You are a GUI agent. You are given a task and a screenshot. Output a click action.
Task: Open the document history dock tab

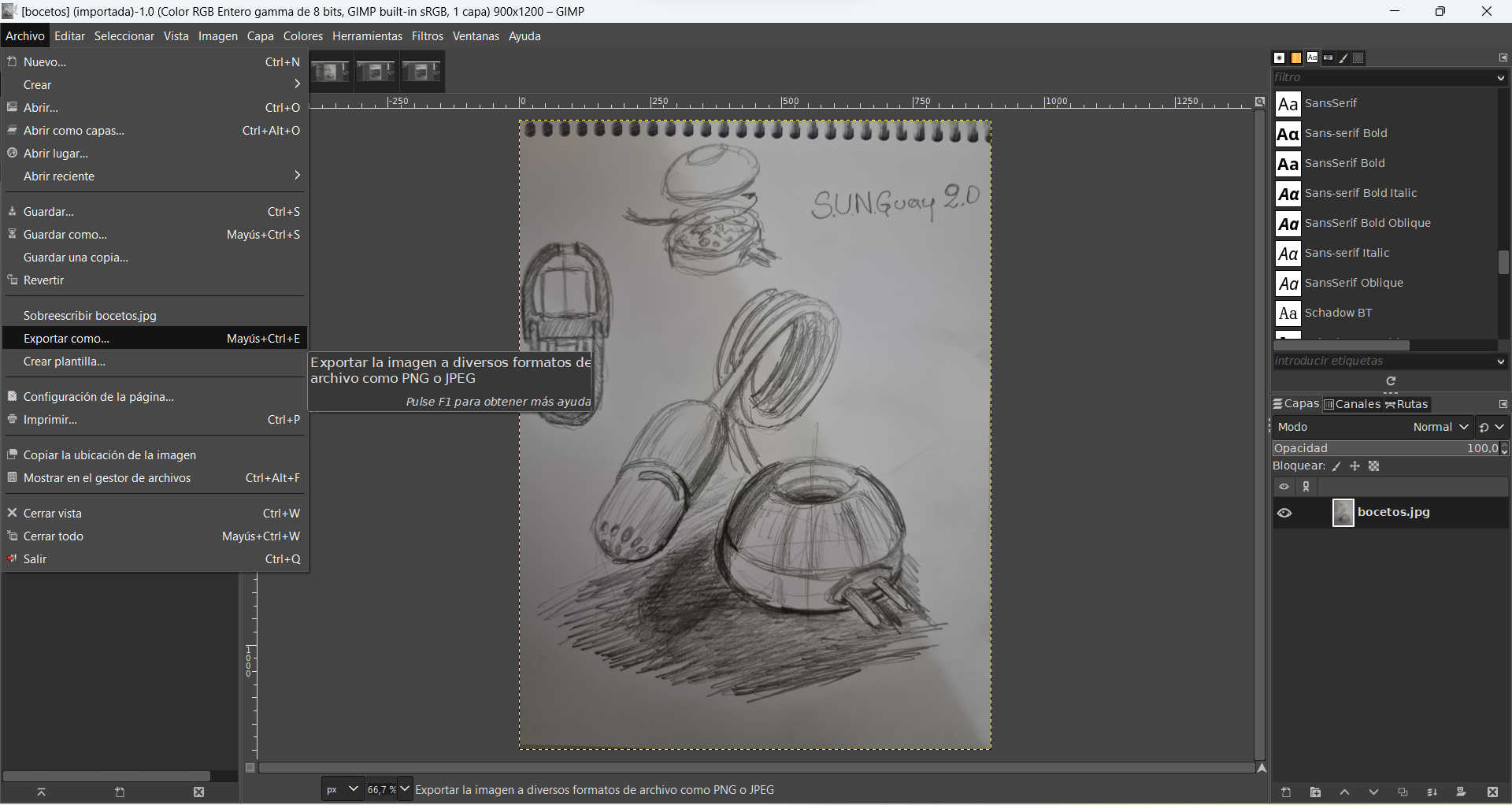pyautogui.click(x=1329, y=58)
